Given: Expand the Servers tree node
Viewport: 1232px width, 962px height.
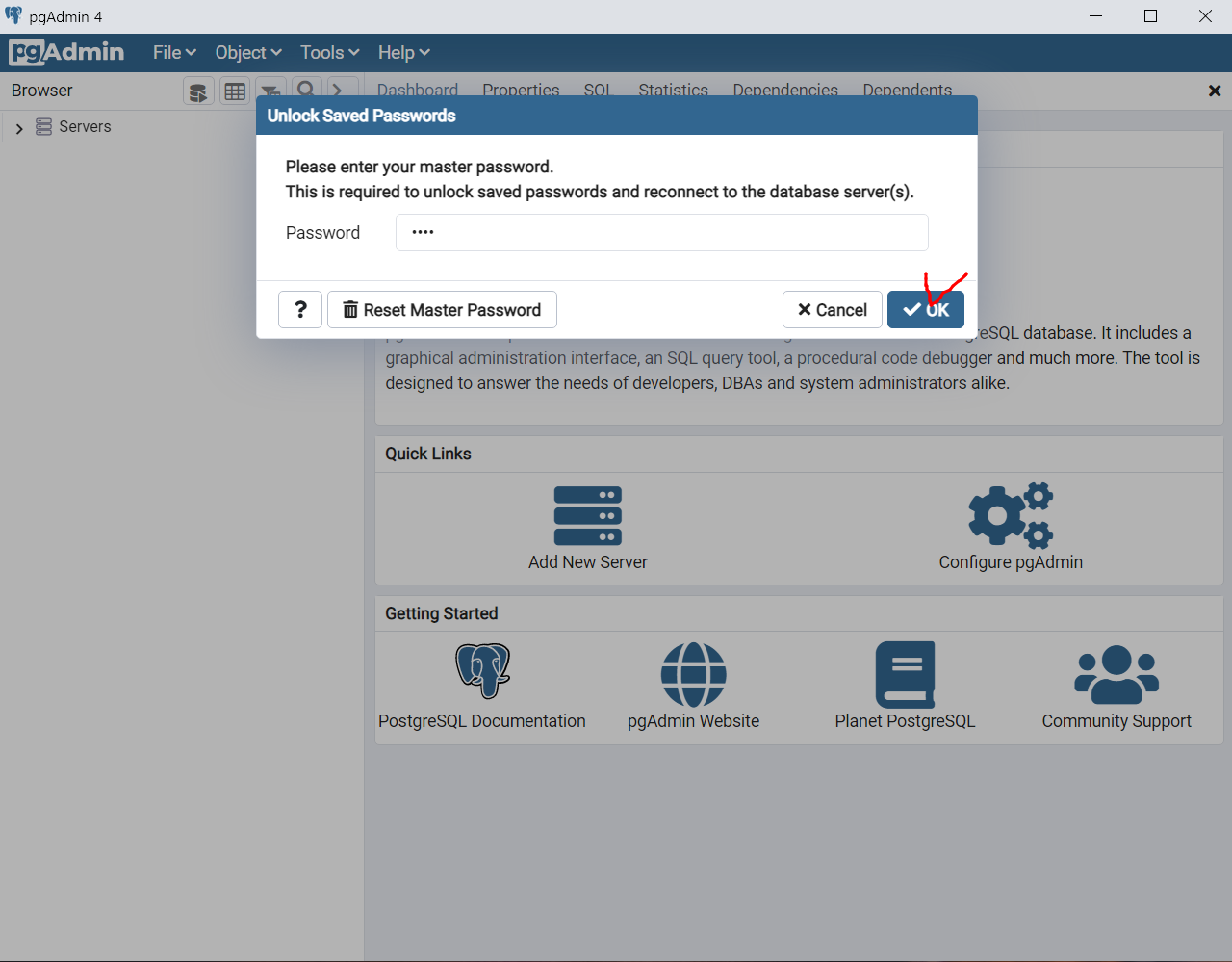Looking at the screenshot, I should coord(19,128).
